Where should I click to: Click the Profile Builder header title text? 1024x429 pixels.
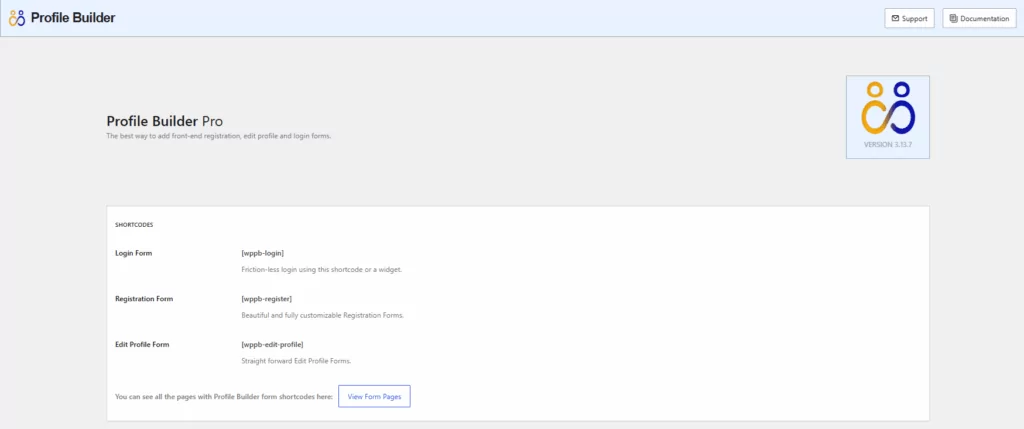coord(72,18)
